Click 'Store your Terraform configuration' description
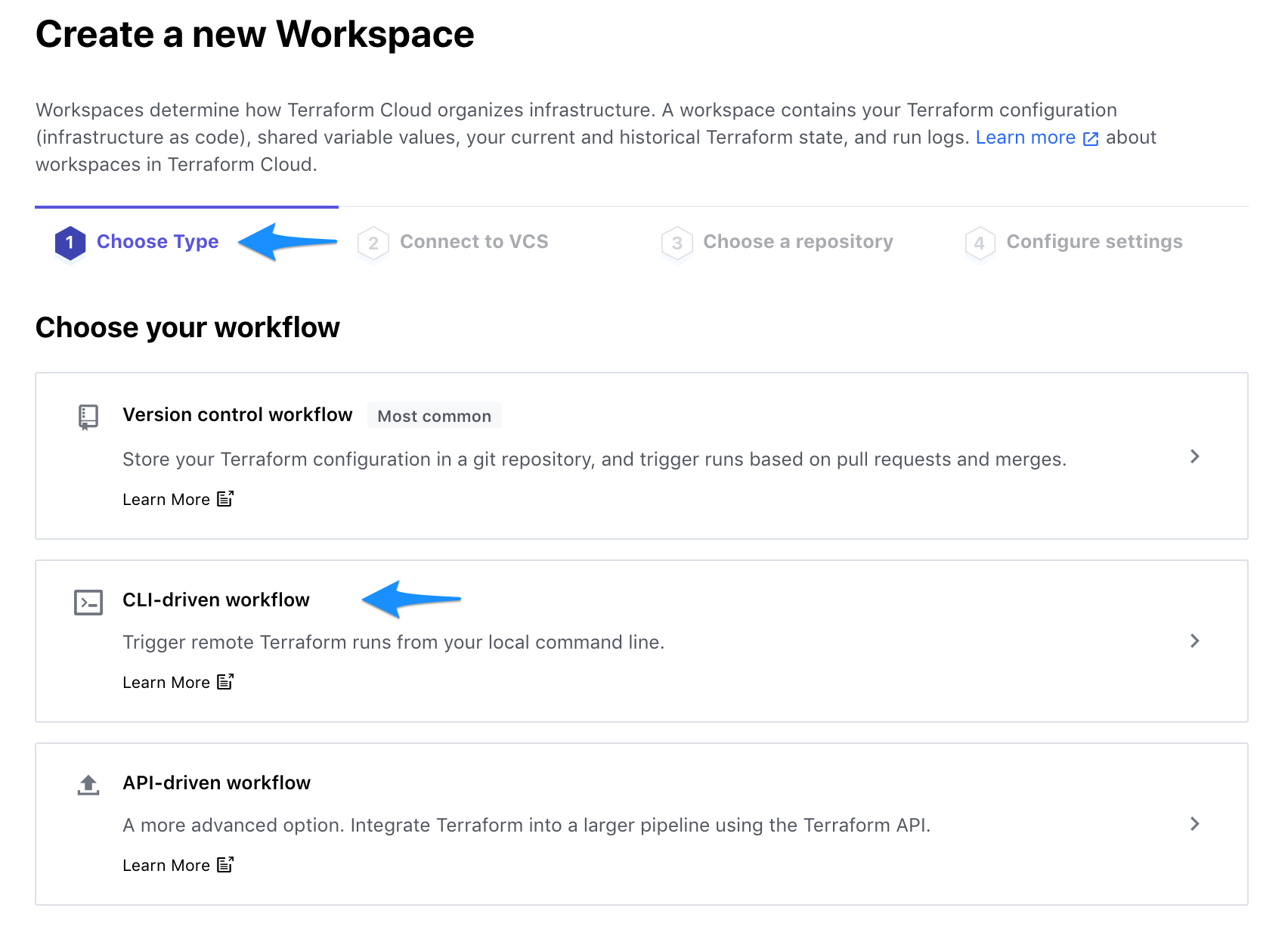Screen dimensions: 1288x942 click(x=595, y=460)
